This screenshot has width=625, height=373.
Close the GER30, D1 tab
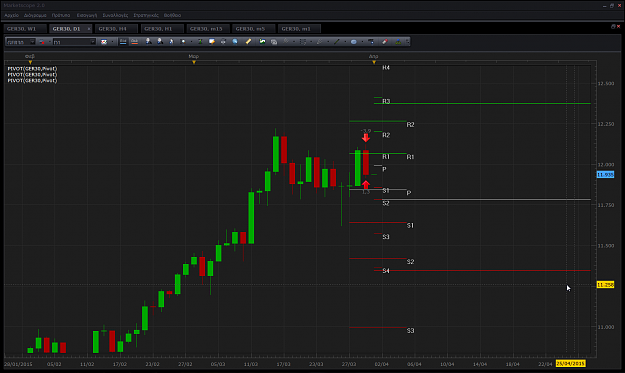click(x=88, y=29)
